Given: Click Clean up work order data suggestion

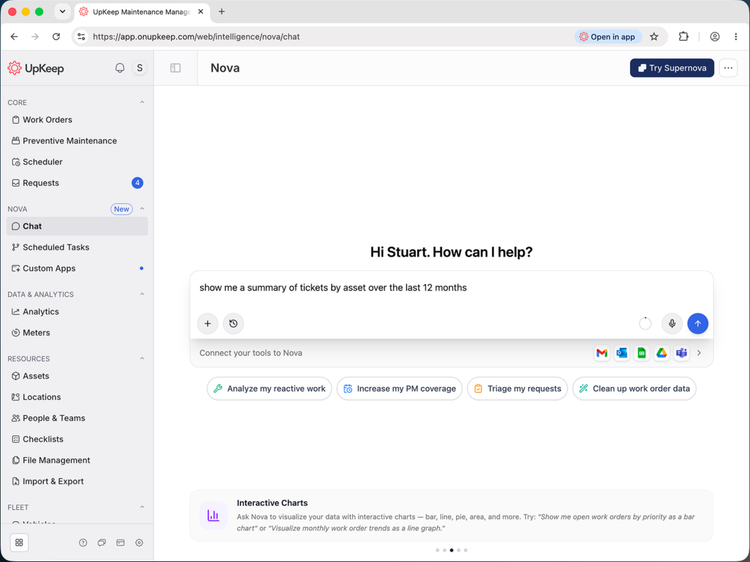Looking at the screenshot, I should click(634, 388).
